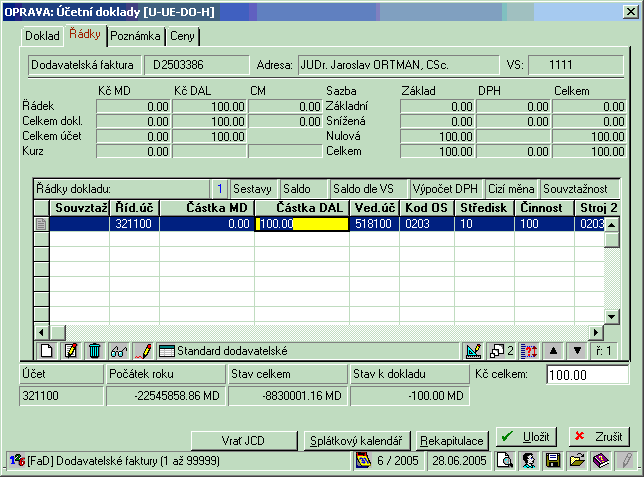This screenshot has width=644, height=477.
Task: Click the Sestavy button
Action: click(x=252, y=189)
